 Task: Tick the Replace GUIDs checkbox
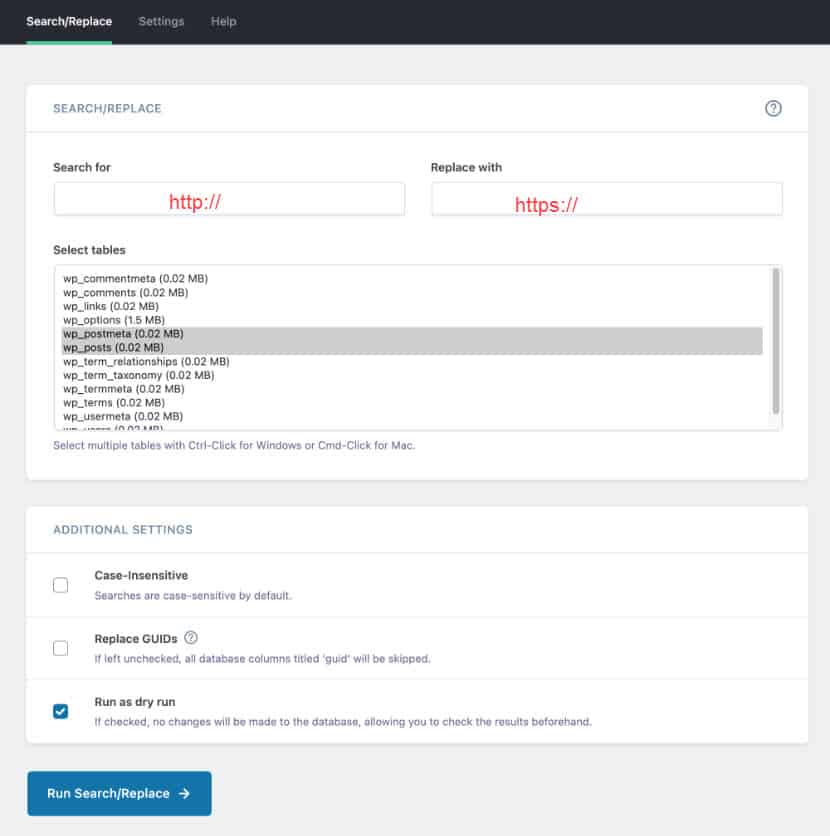coord(61,648)
